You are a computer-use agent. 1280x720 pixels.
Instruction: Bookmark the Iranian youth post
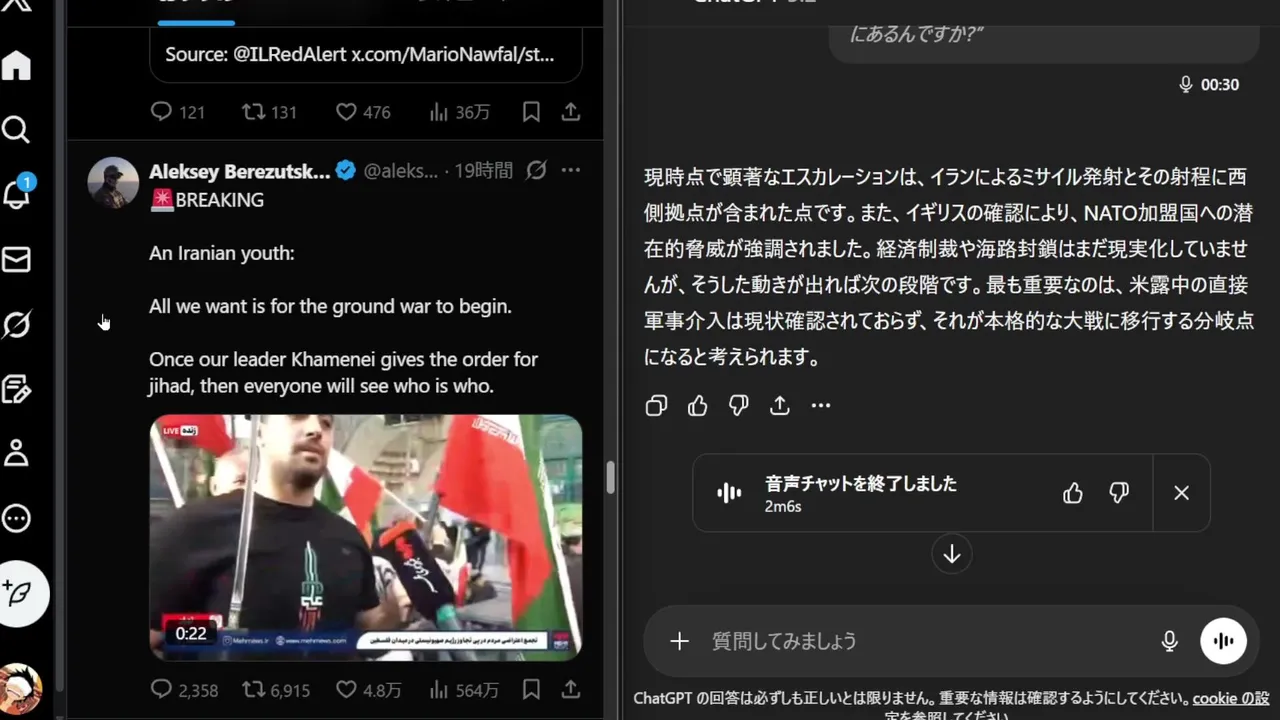point(531,690)
